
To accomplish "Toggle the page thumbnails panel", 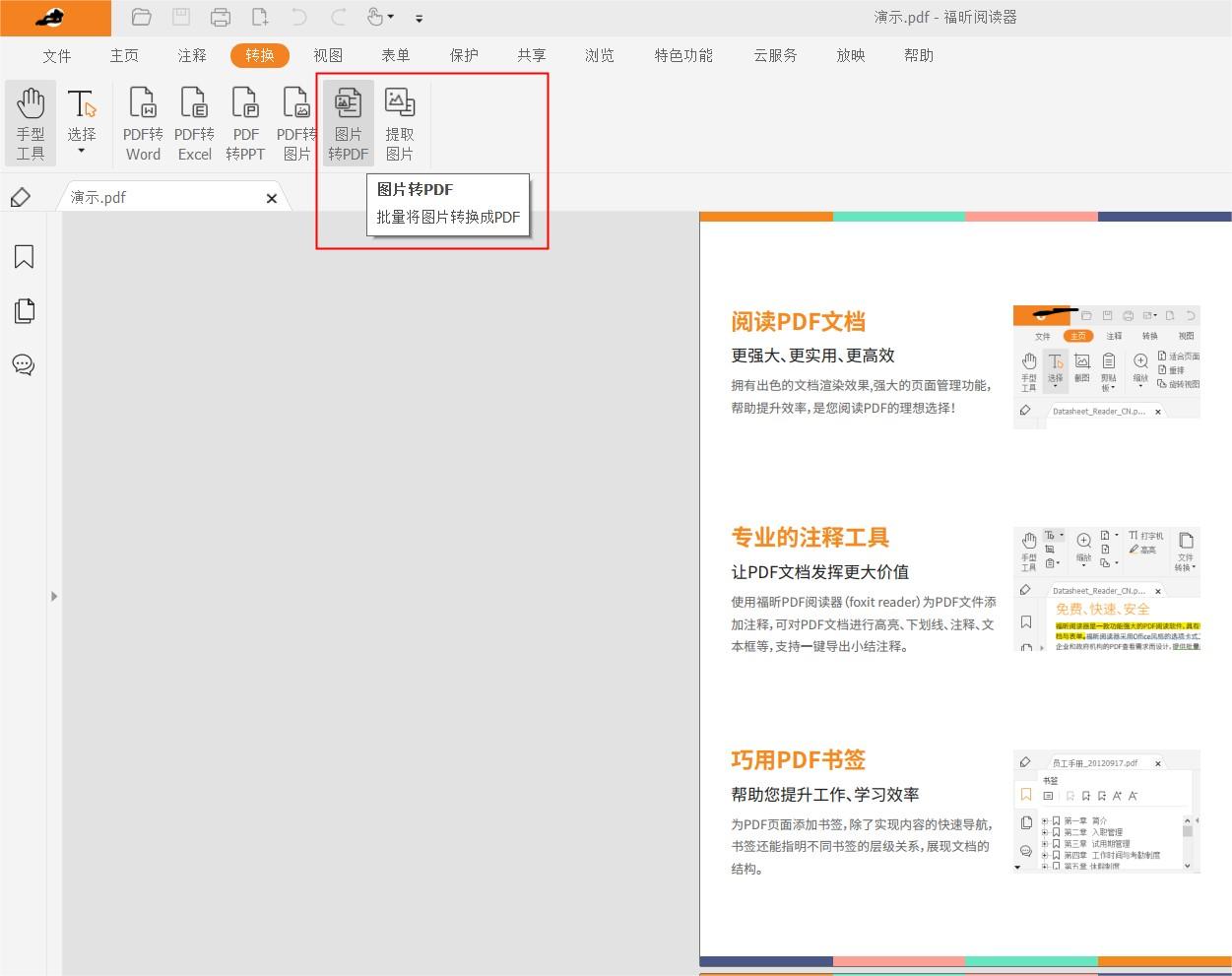I will pos(23,310).
